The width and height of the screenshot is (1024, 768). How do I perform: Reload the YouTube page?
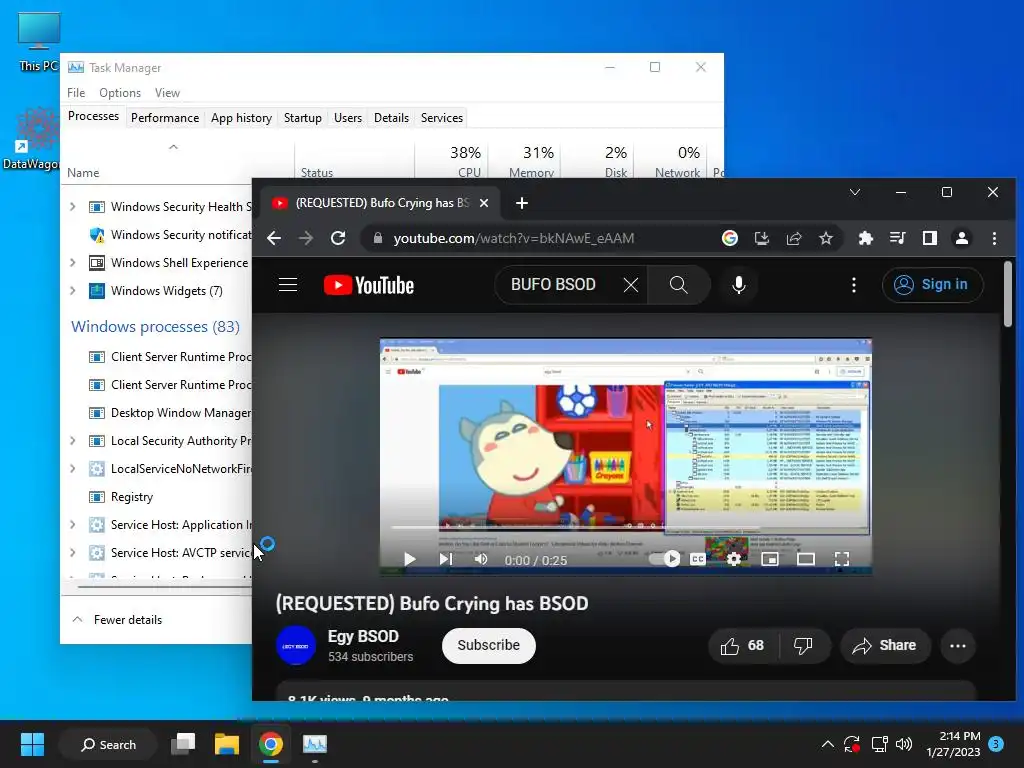tap(338, 238)
